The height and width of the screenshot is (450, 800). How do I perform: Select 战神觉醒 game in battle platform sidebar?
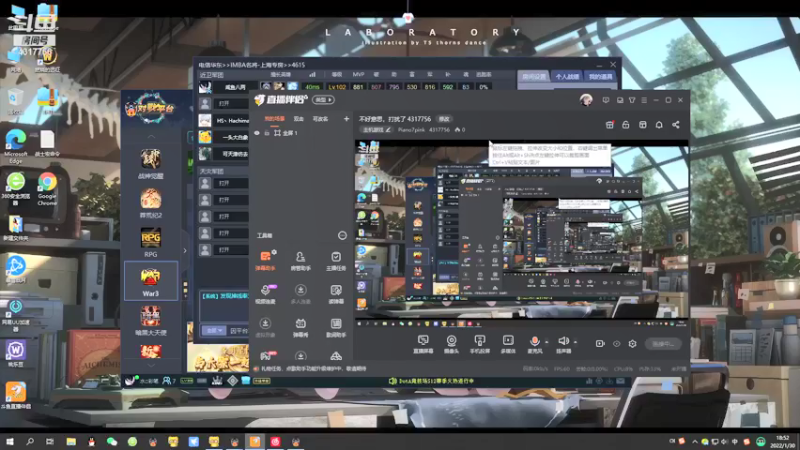[151, 164]
